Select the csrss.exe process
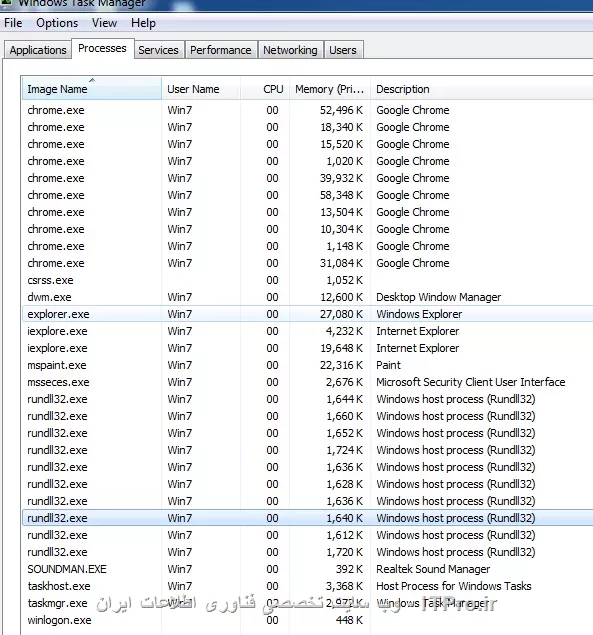Image resolution: width=593 pixels, height=635 pixels. point(308,280)
